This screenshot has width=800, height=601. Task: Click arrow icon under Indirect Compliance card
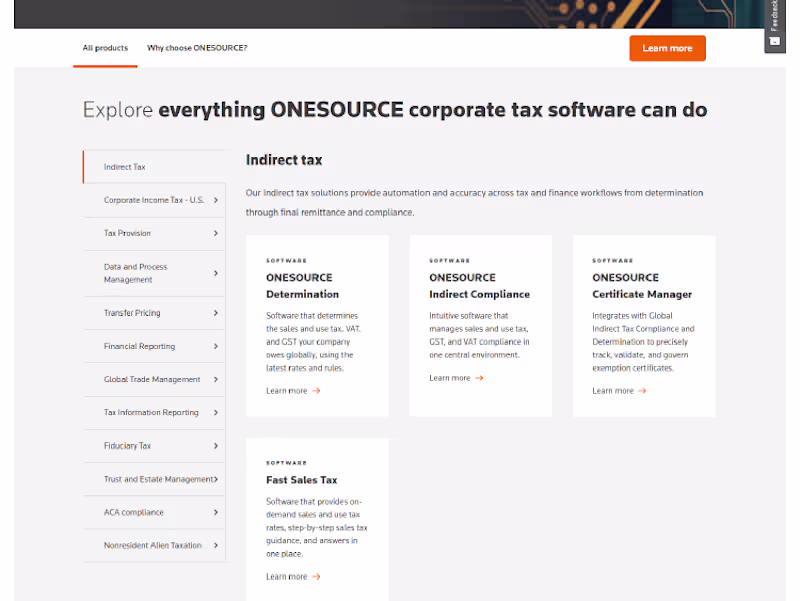click(479, 378)
